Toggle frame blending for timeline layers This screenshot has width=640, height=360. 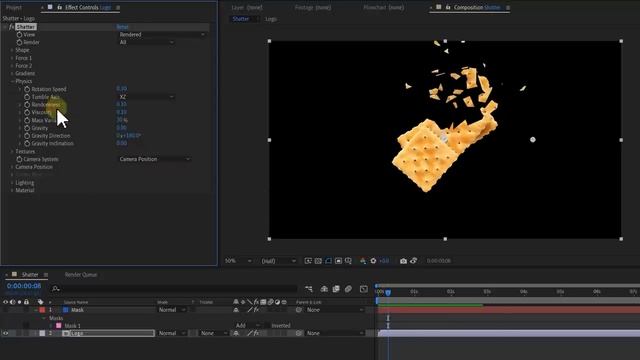coord(336,289)
